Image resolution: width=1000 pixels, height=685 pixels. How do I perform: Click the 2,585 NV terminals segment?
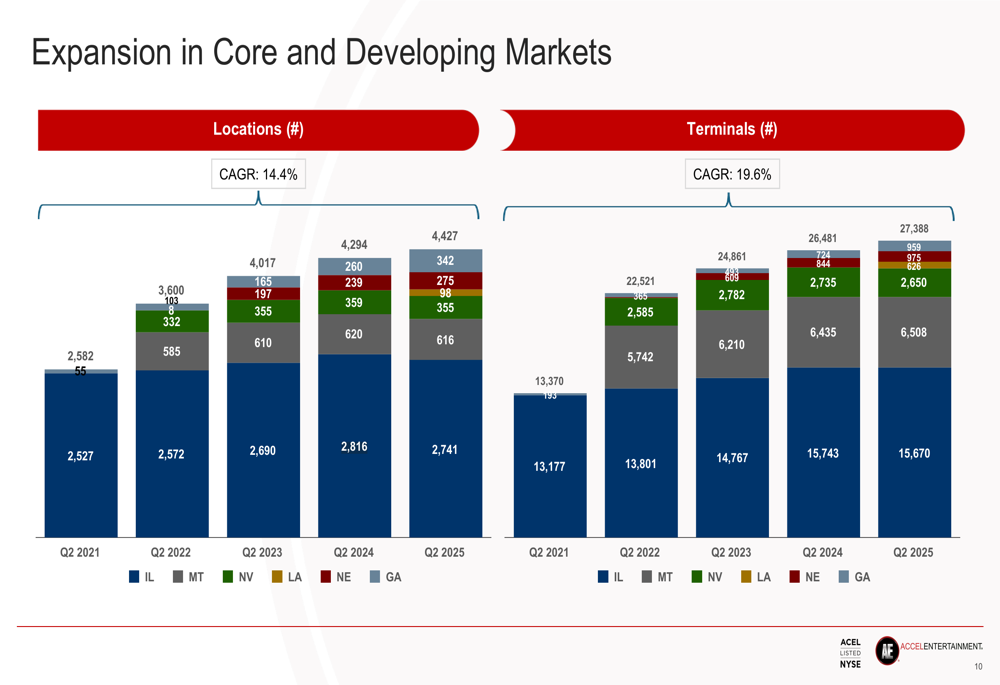(641, 312)
